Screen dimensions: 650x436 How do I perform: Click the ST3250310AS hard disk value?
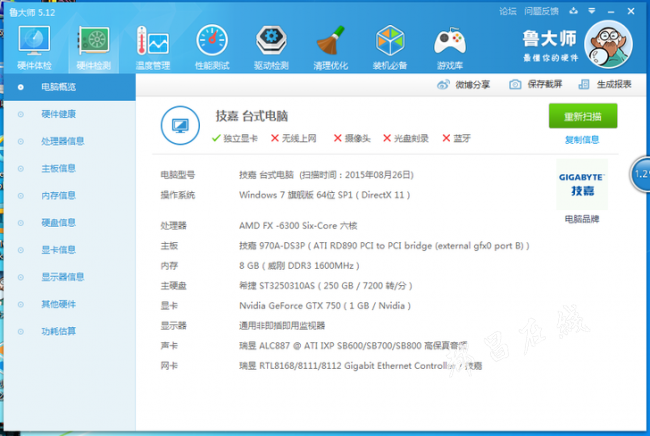tap(326, 286)
